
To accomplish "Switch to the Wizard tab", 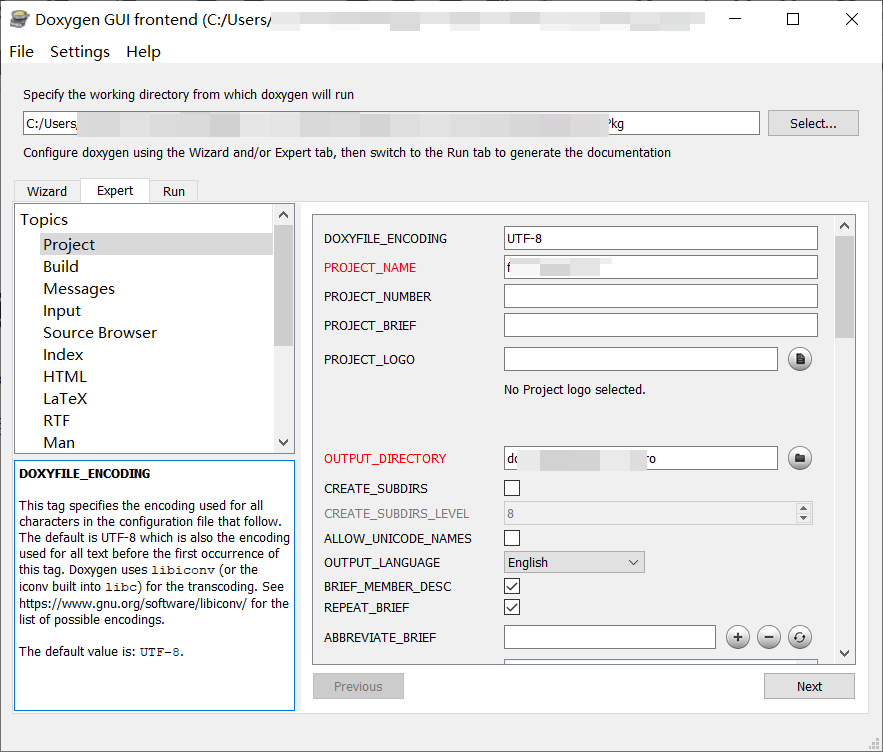I will [47, 192].
